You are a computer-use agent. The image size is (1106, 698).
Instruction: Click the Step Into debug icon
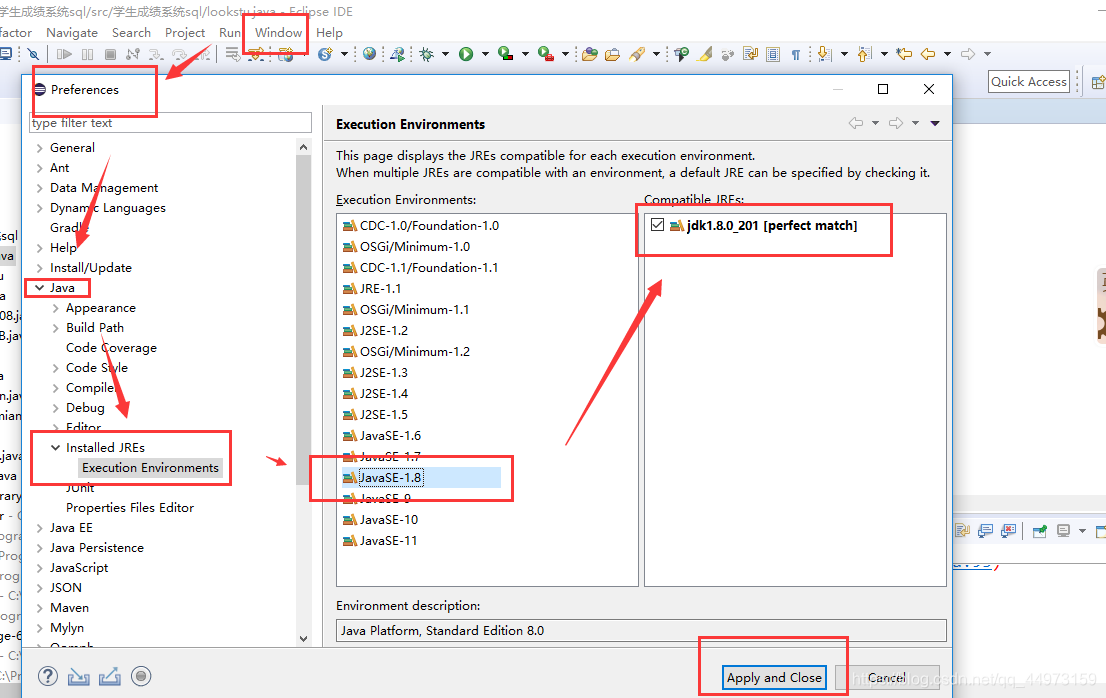[156, 54]
